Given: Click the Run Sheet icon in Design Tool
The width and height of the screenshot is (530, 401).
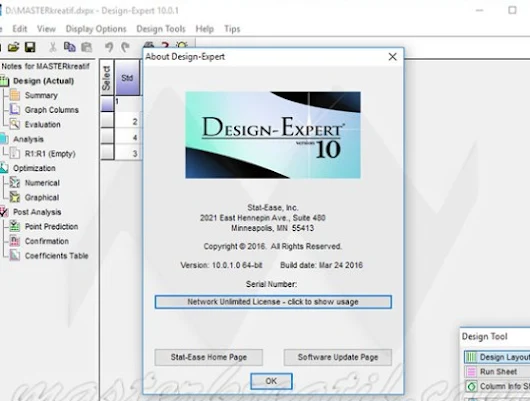Looking at the screenshot, I should pyautogui.click(x=471, y=372).
